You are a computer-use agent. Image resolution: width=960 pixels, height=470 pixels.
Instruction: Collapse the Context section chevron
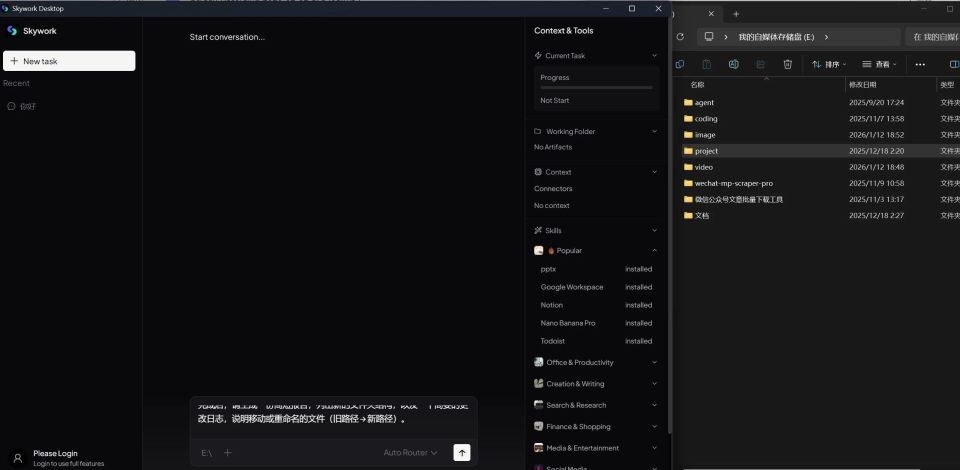[x=654, y=172]
